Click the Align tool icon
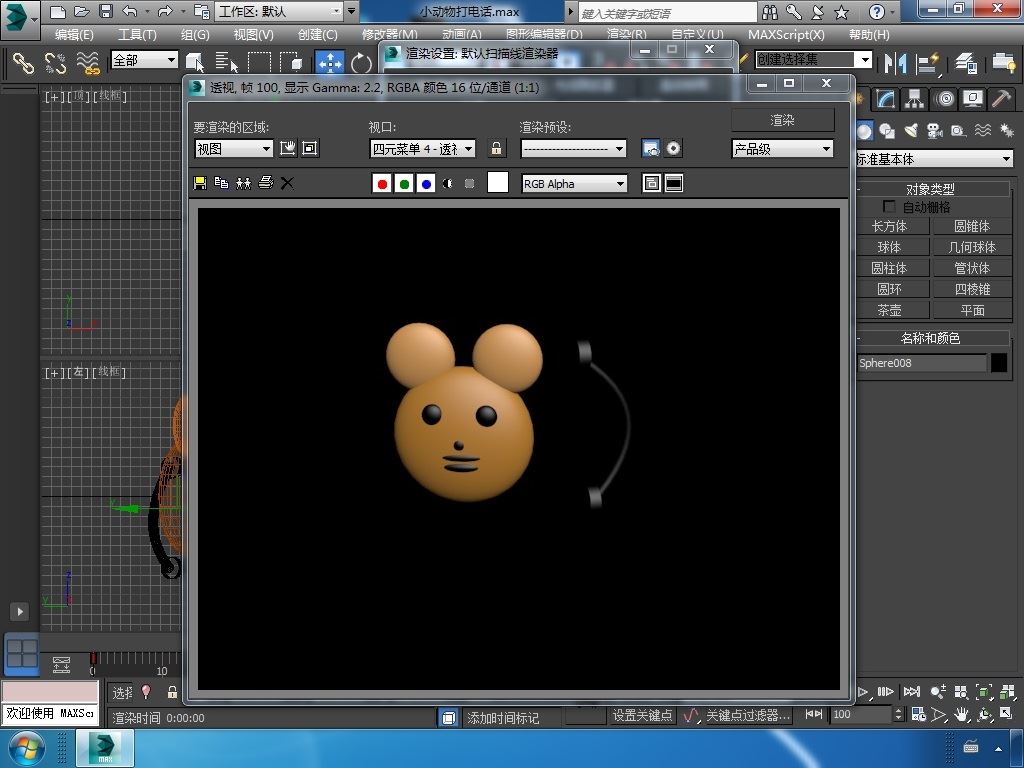1024x768 pixels. pyautogui.click(x=928, y=63)
